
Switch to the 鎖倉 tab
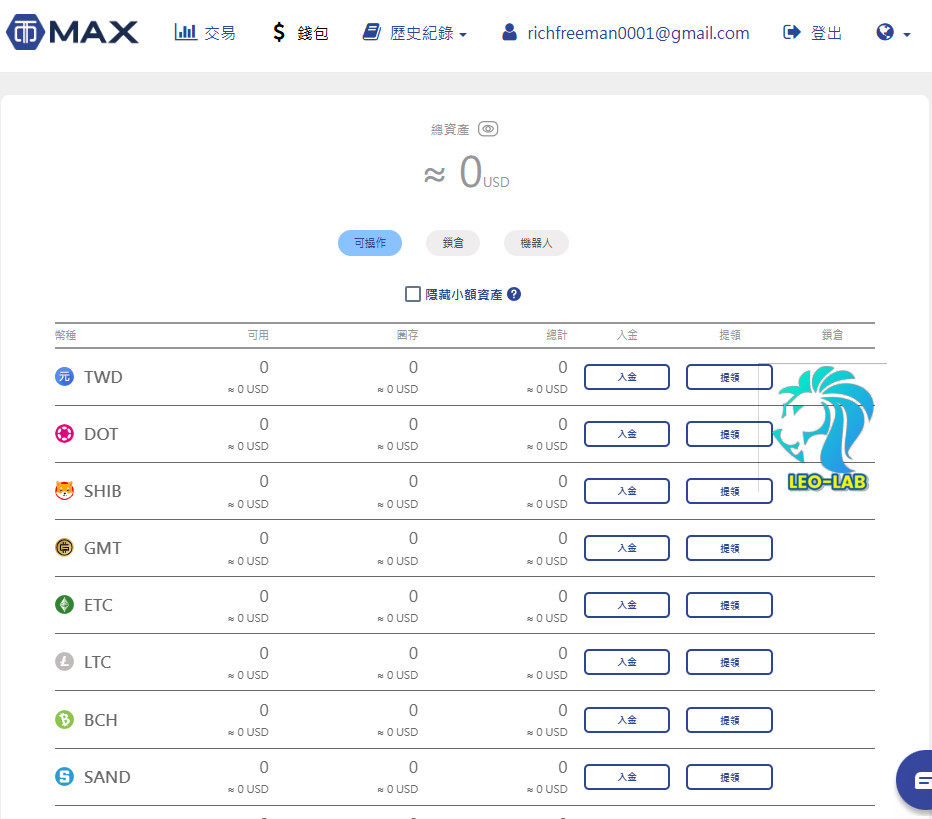point(452,243)
